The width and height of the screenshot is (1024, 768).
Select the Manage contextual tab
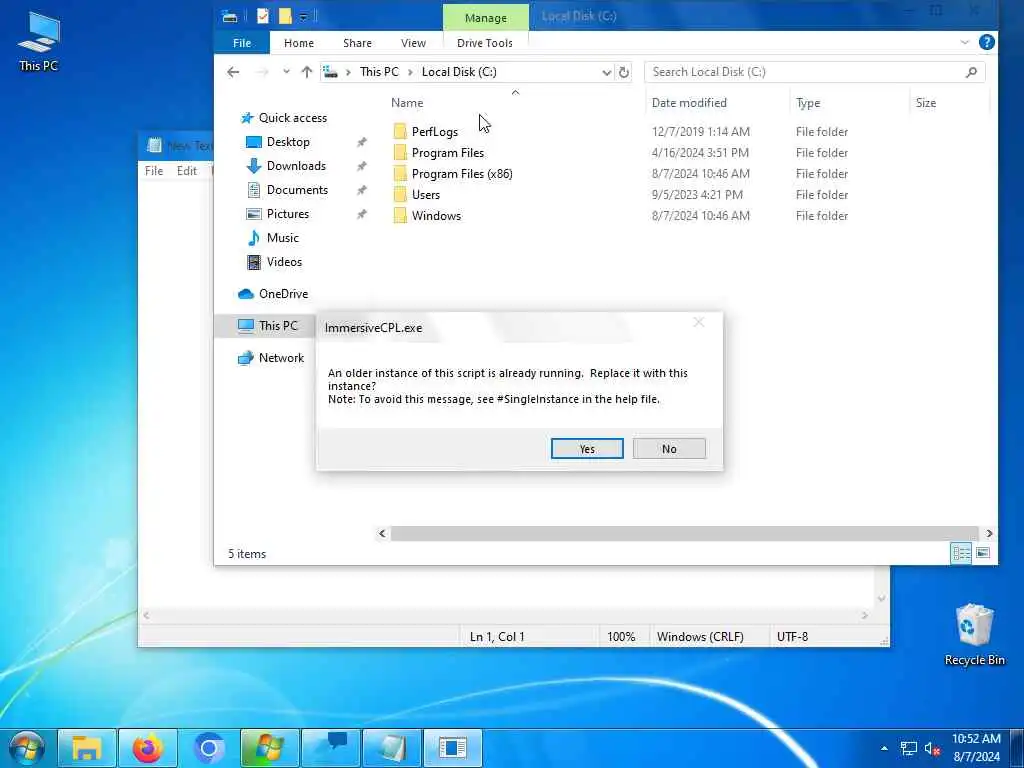pyautogui.click(x=485, y=18)
